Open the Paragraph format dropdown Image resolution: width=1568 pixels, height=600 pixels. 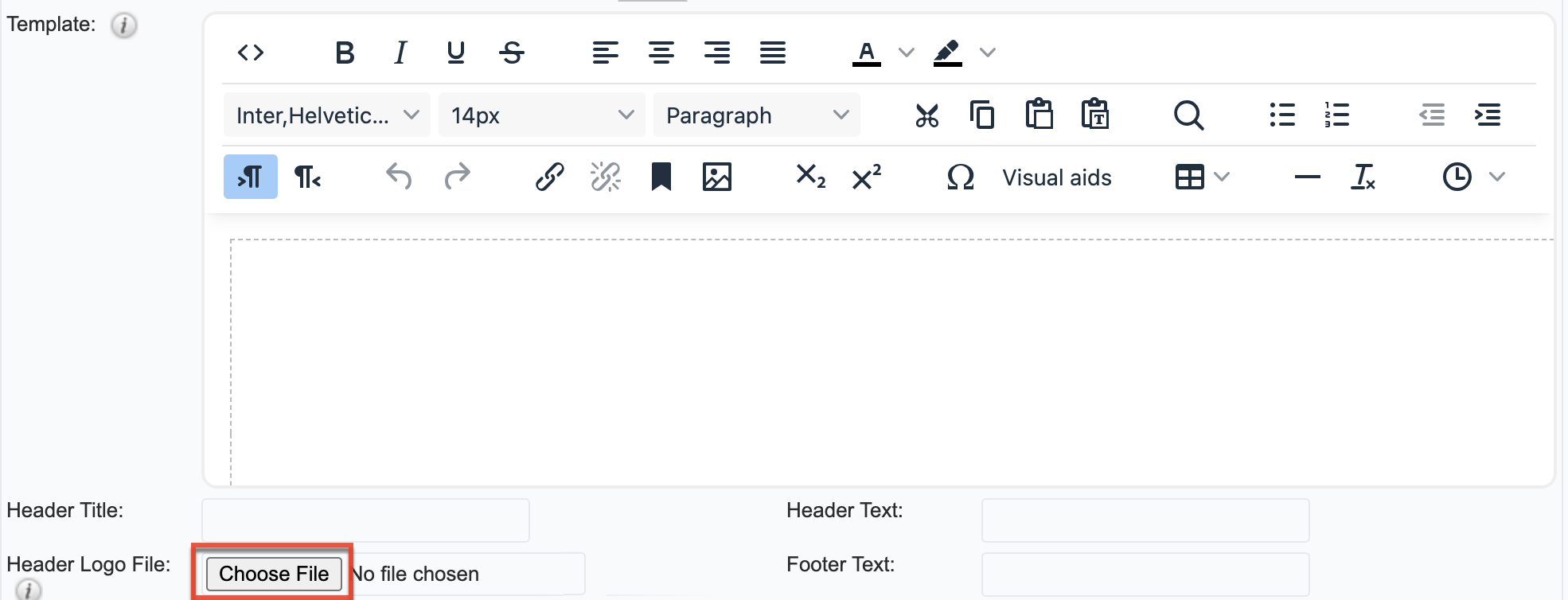tap(756, 115)
